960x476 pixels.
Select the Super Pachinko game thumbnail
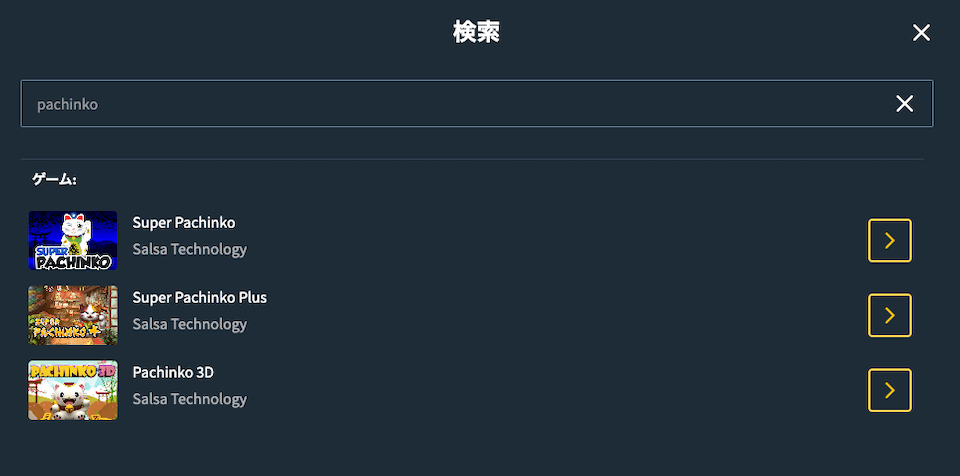[73, 240]
